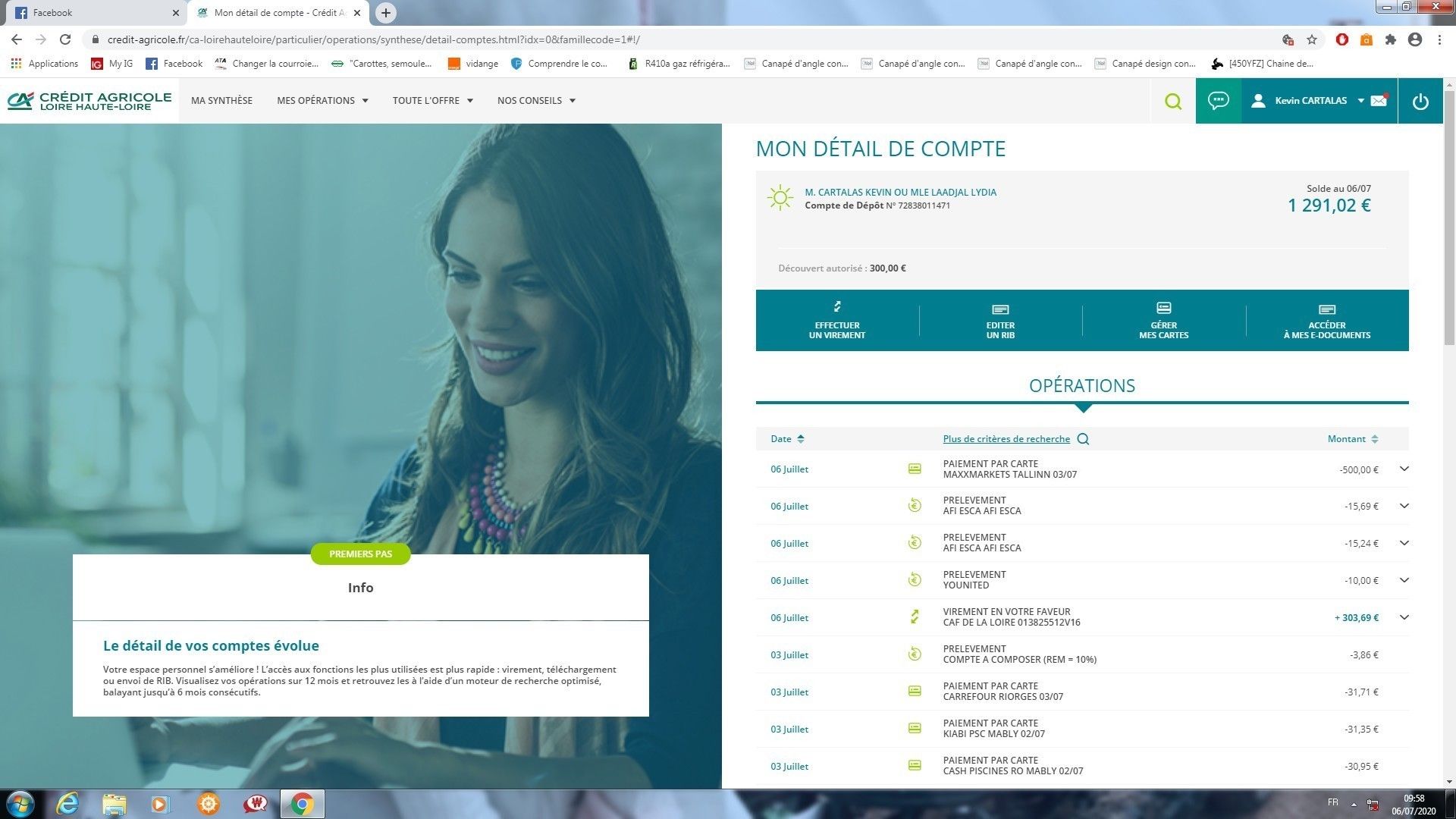Click account holder name M. CARTALAS KEVIN

pos(900,193)
